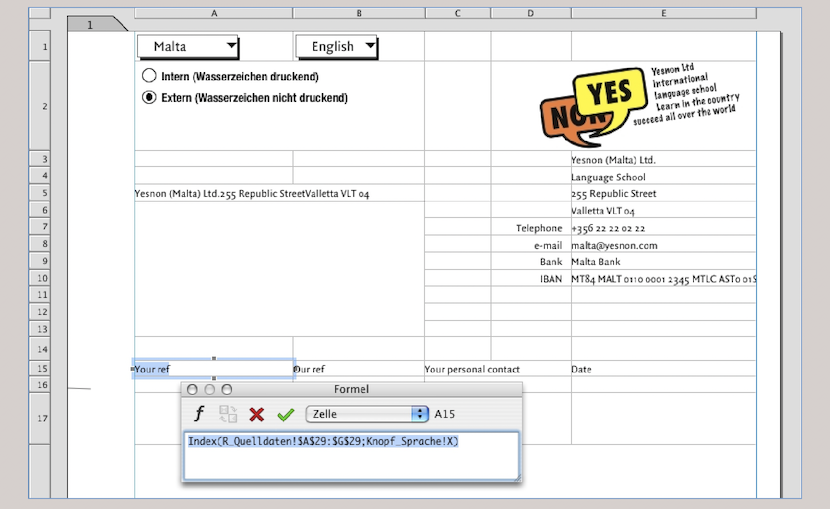Click the function f icon in Formel
The height and width of the screenshot is (509, 830).
coord(199,413)
